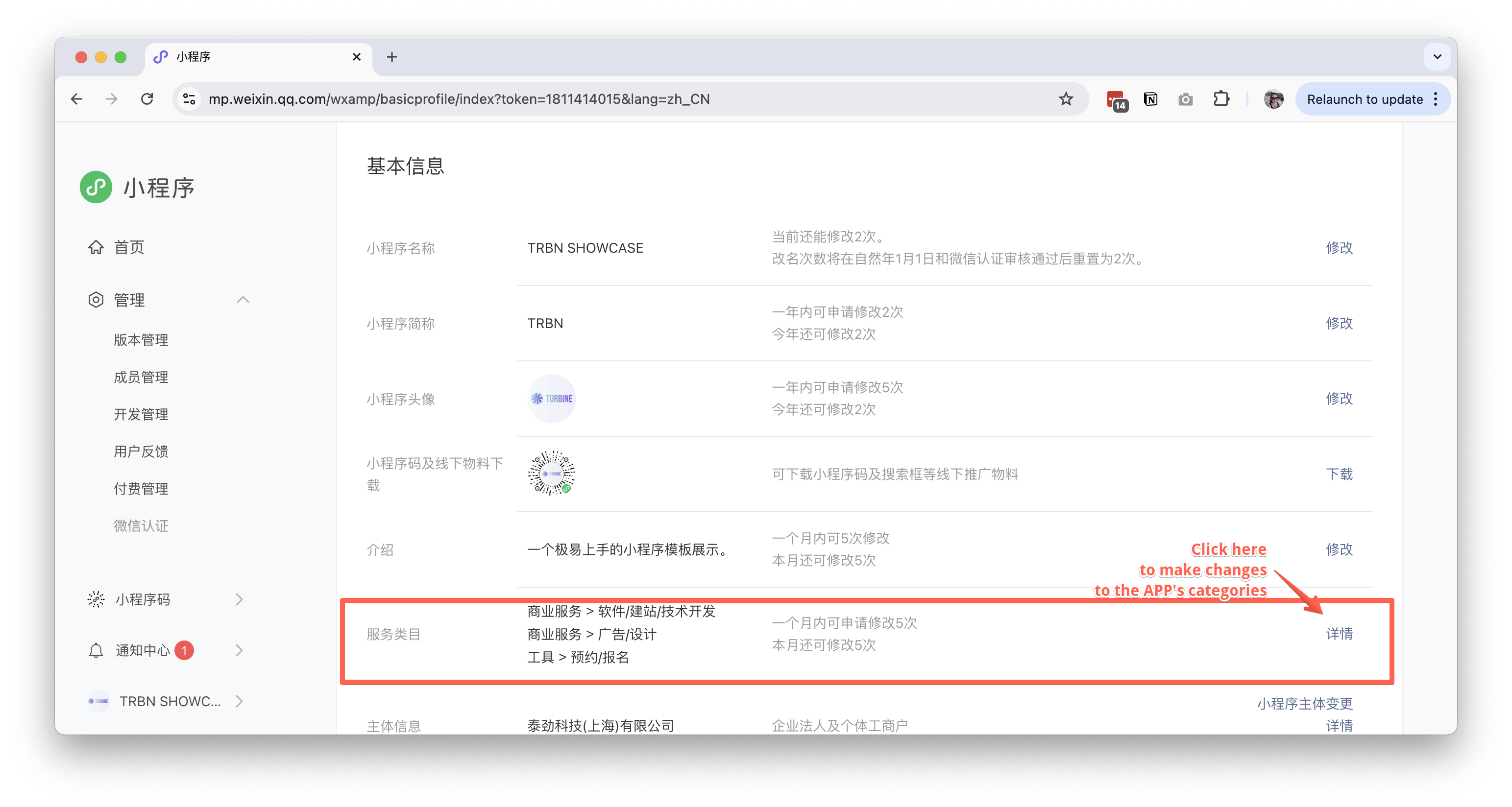Screen dimensions: 1512x807
Task: Click 修改 next to TRBN SHOWCASE name
Action: [x=1339, y=247]
